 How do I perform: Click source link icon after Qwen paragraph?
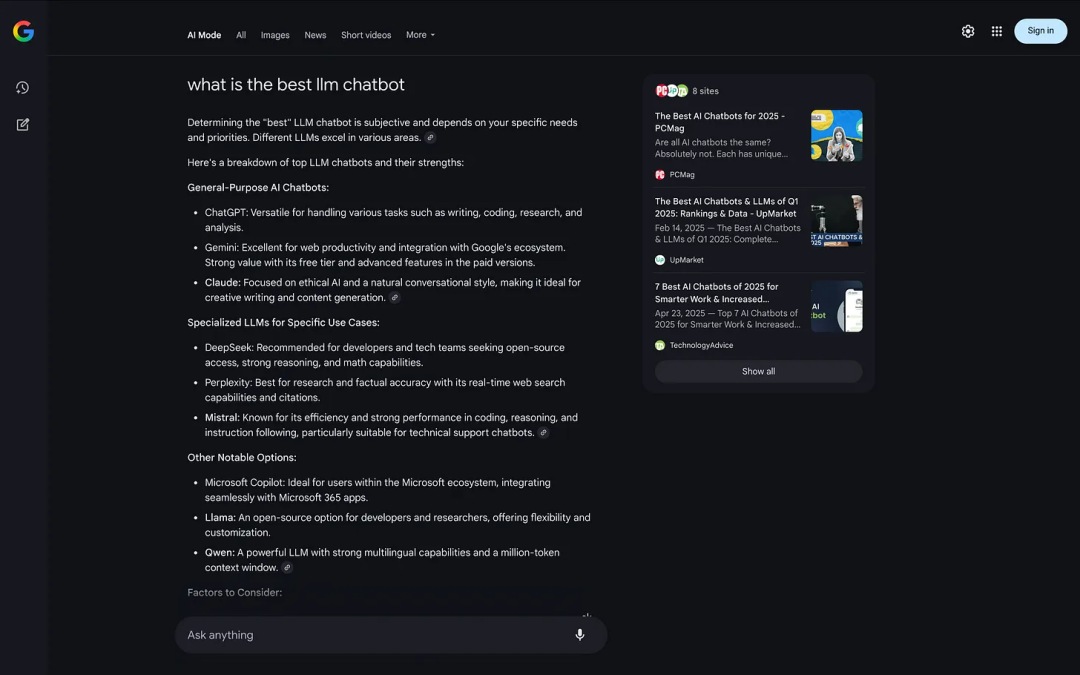[x=287, y=568]
